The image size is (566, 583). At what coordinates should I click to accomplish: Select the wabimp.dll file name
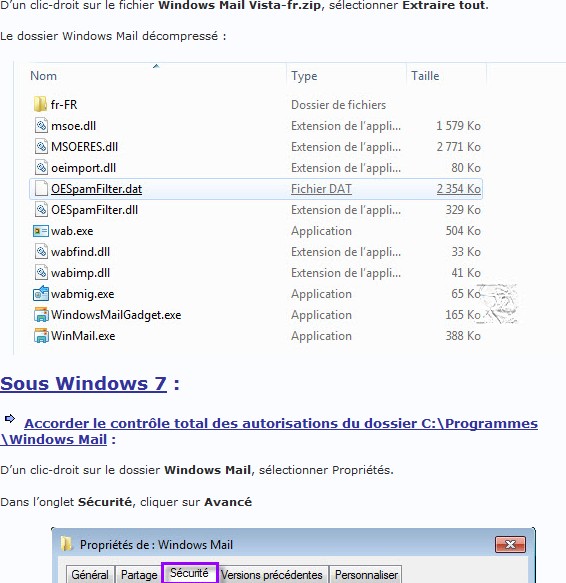80,273
